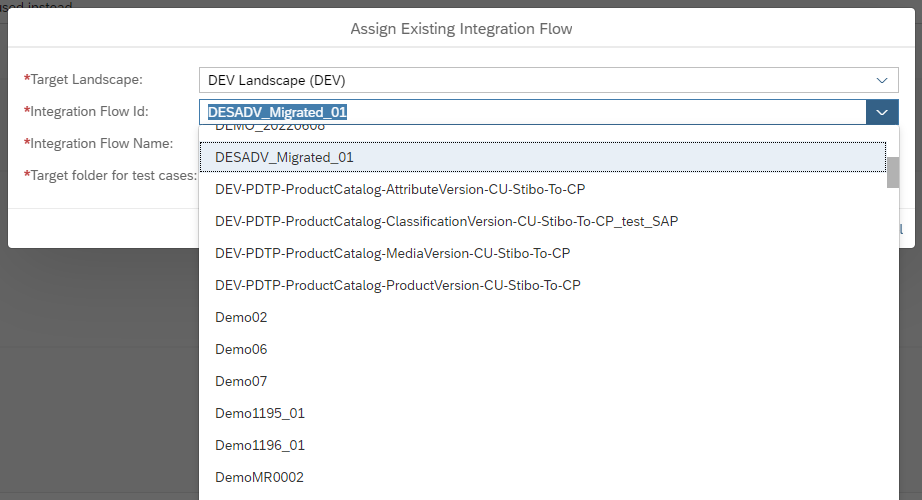Select the Demo06 option

point(241,349)
